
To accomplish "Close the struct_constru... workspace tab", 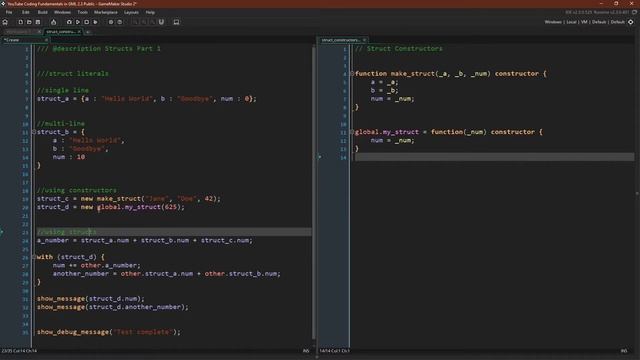I will pyautogui.click(x=79, y=31).
